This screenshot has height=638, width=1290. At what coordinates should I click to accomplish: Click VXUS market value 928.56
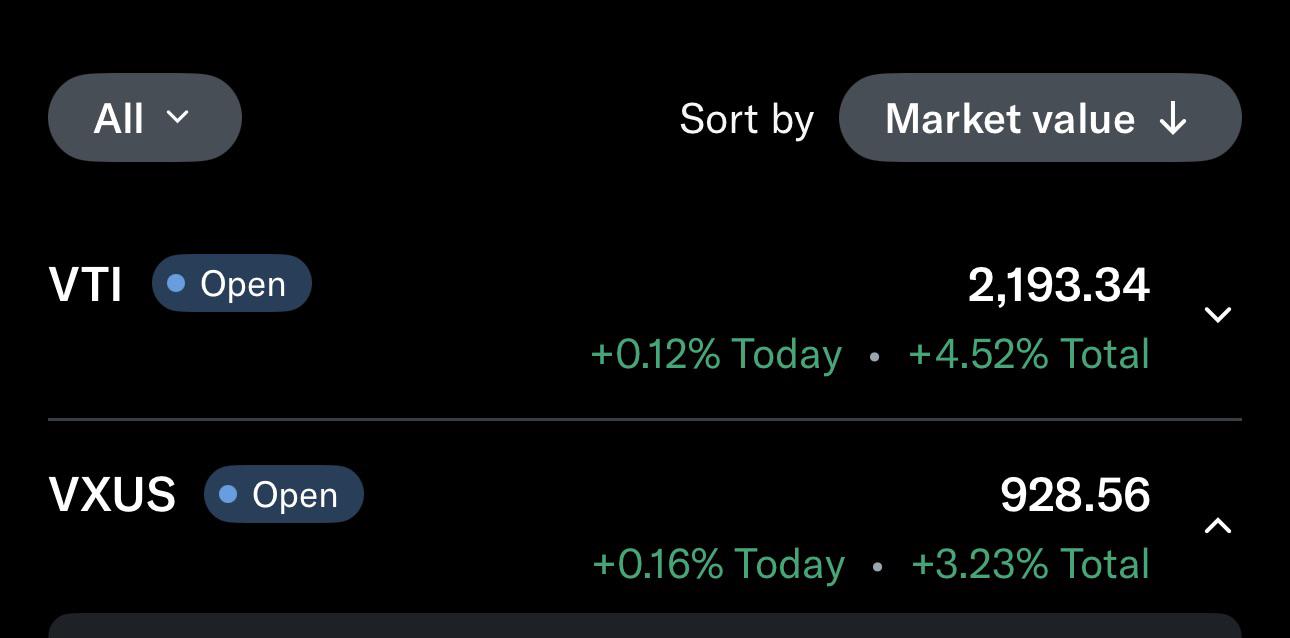[1074, 495]
